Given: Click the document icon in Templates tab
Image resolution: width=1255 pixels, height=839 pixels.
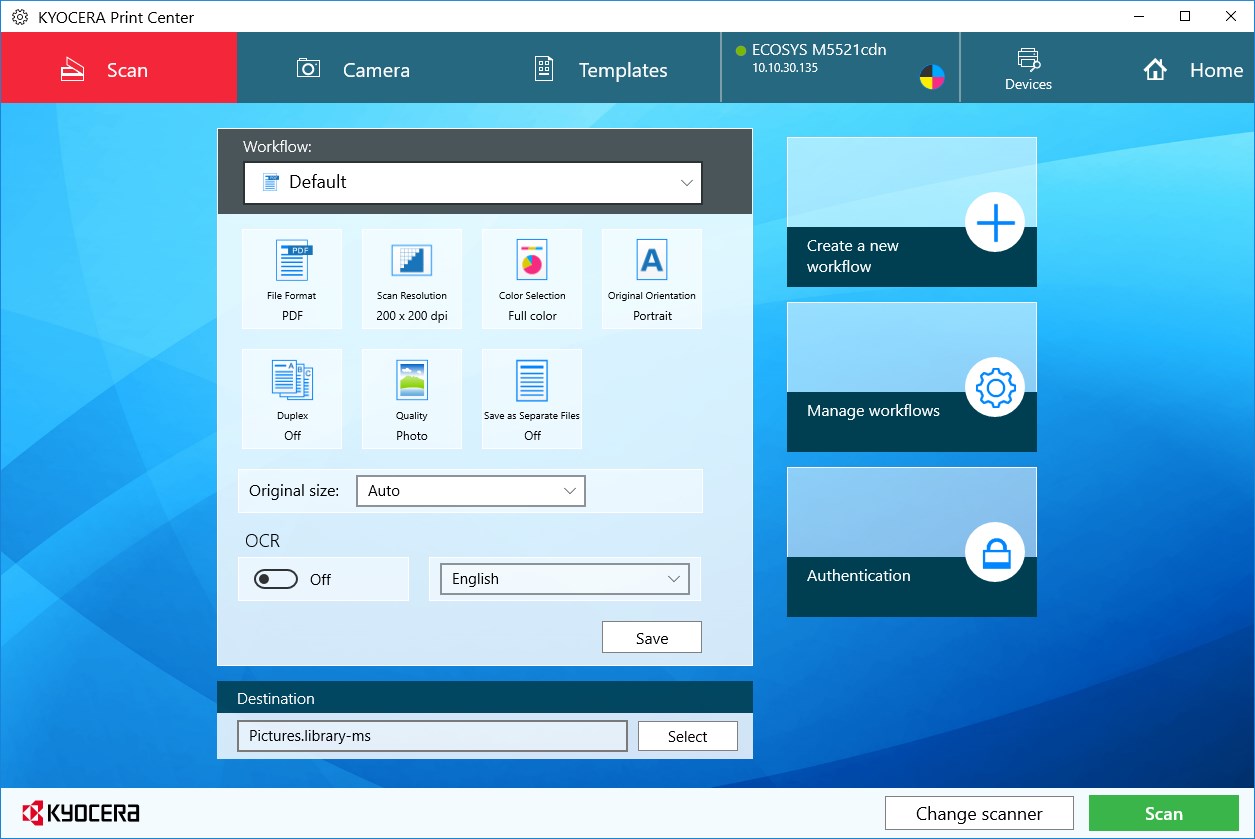Looking at the screenshot, I should click(x=544, y=68).
